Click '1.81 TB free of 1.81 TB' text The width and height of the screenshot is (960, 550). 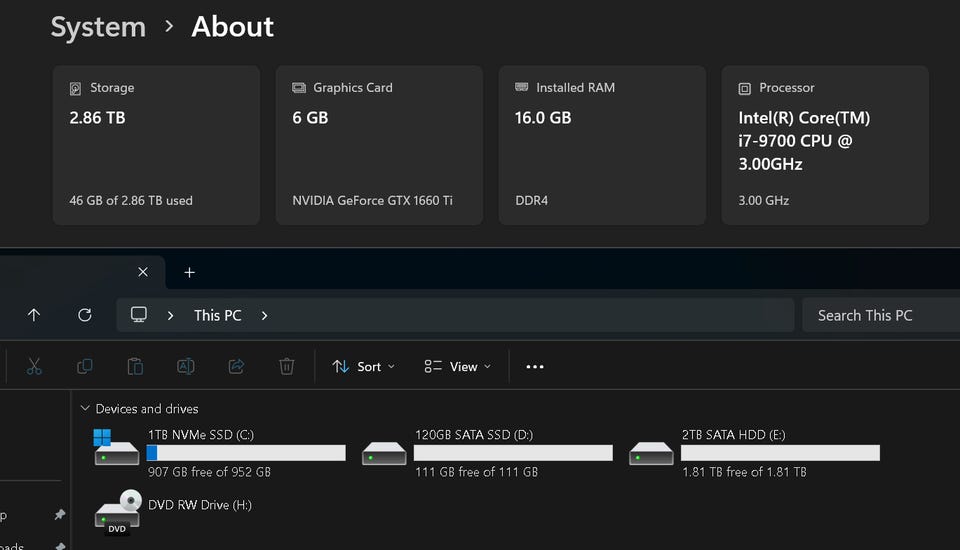(744, 472)
